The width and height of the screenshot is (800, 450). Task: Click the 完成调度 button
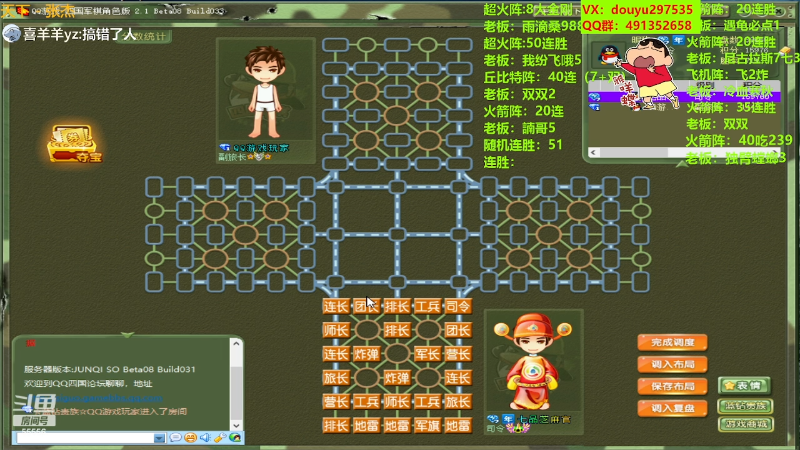(x=672, y=342)
